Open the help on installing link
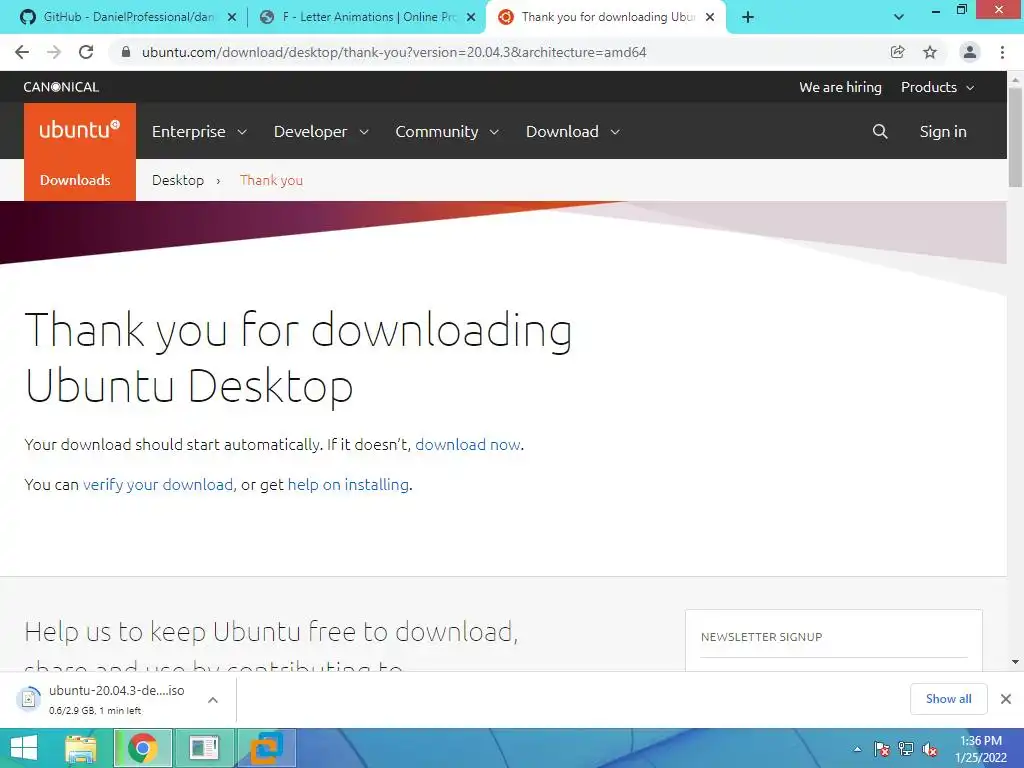The height and width of the screenshot is (768, 1024). click(x=348, y=485)
